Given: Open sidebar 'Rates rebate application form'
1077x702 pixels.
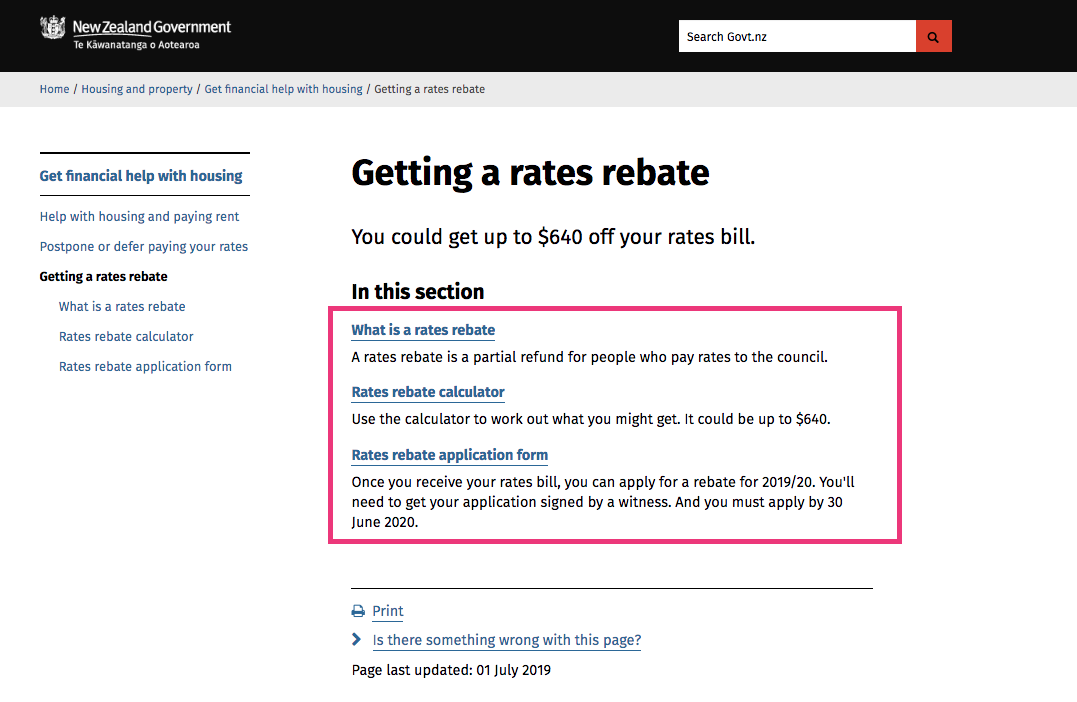Looking at the screenshot, I should tap(146, 367).
